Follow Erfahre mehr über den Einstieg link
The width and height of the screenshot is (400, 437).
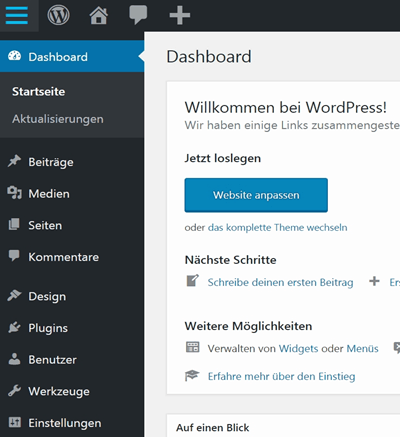coord(281,376)
